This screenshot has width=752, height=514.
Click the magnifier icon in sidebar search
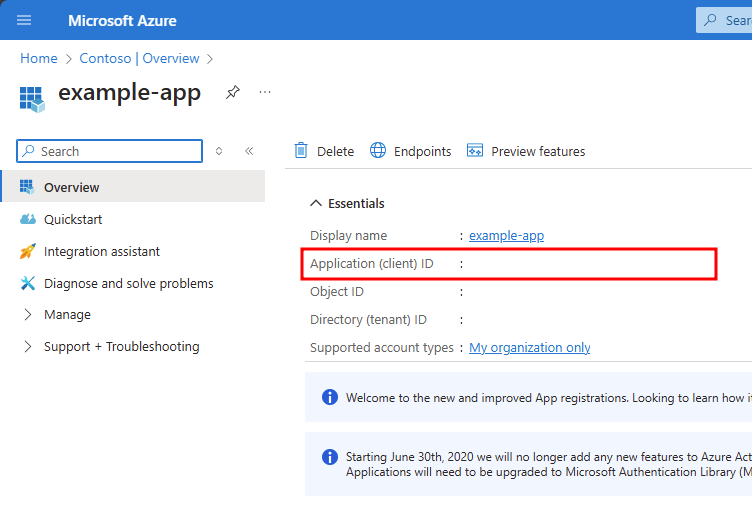coord(29,151)
